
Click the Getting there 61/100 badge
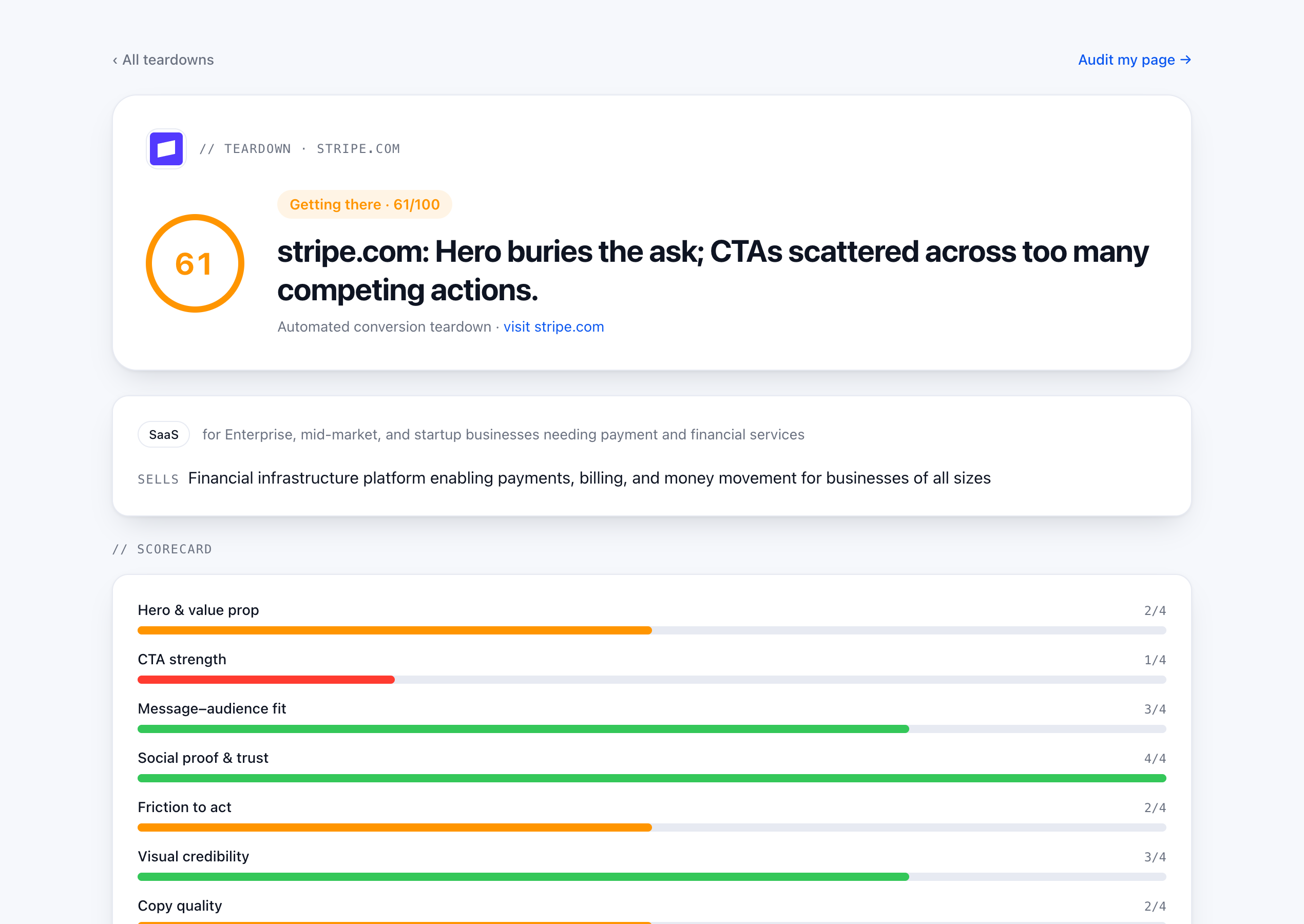click(x=365, y=204)
